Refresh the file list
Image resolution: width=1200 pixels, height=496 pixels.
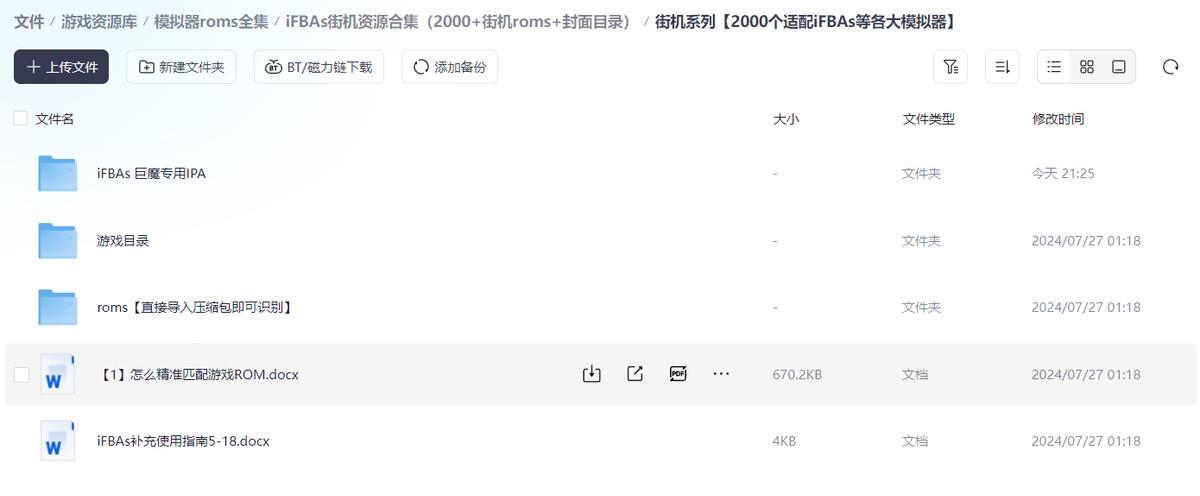[1171, 67]
